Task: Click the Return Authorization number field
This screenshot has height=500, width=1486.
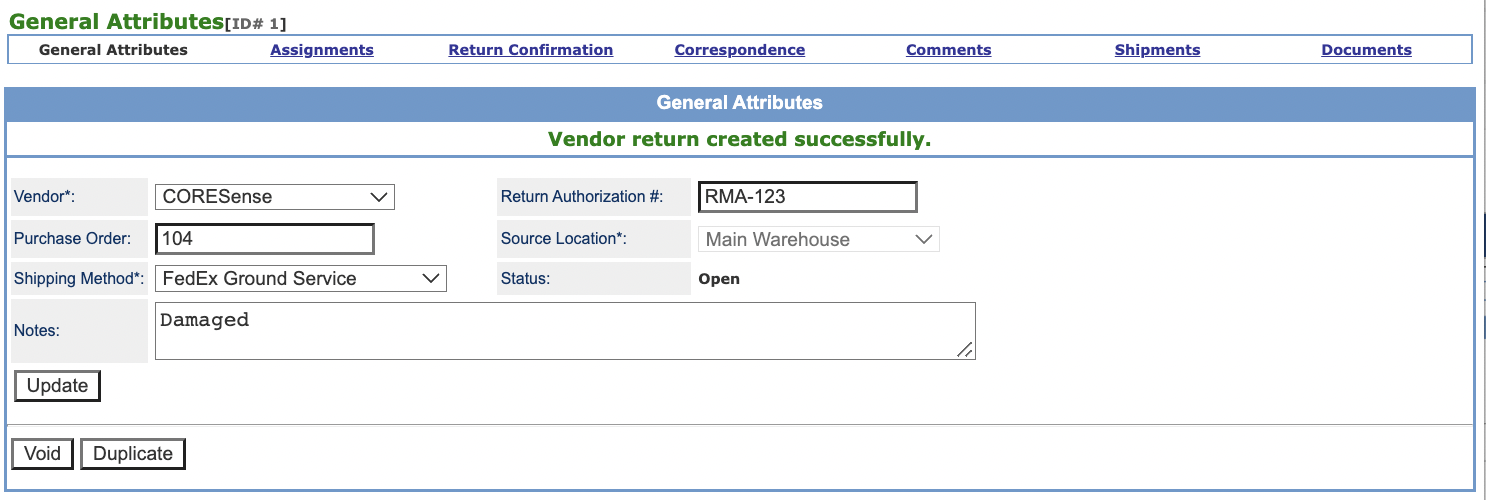Action: coord(807,197)
